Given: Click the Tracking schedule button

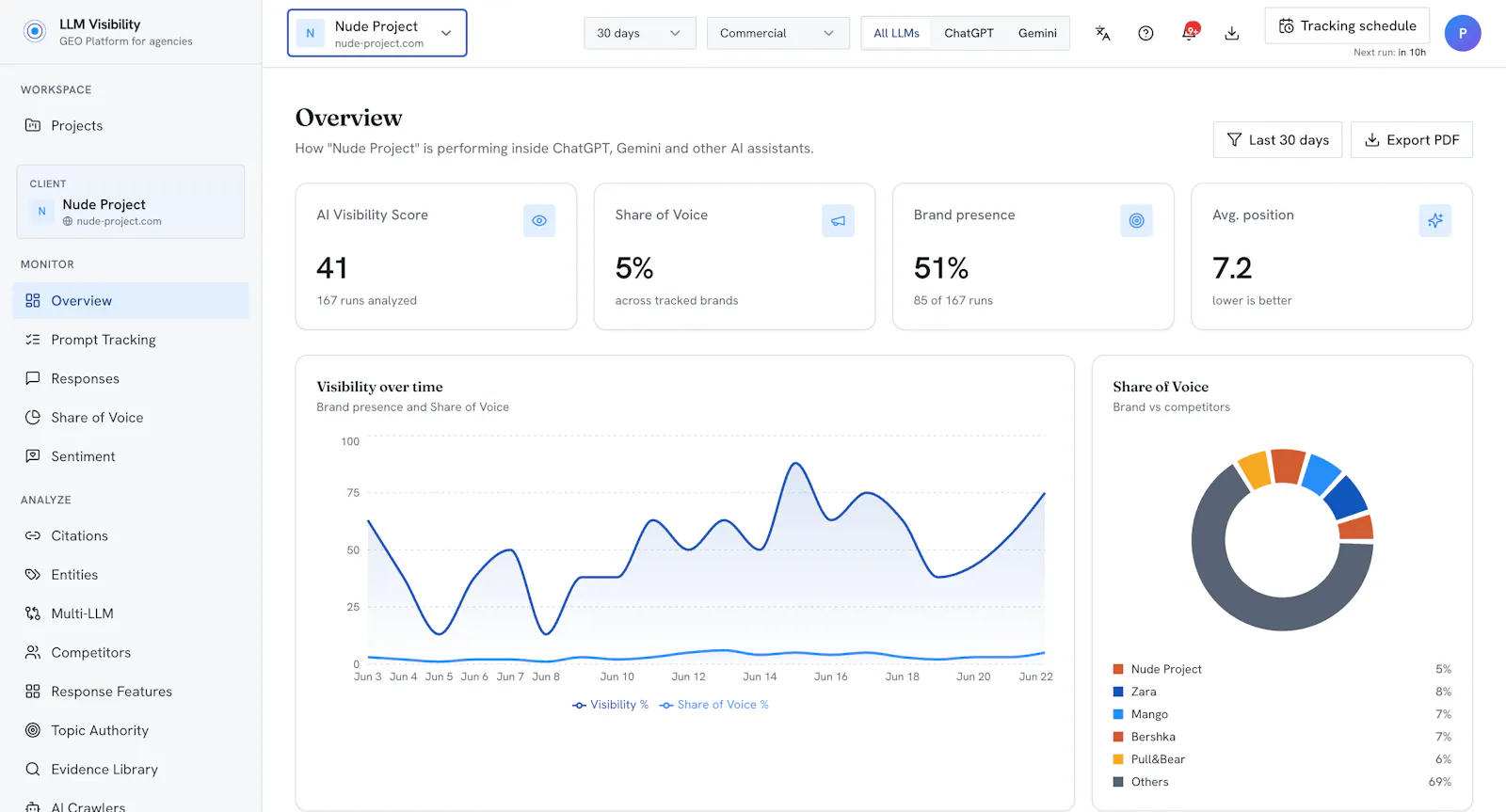Looking at the screenshot, I should tap(1347, 26).
